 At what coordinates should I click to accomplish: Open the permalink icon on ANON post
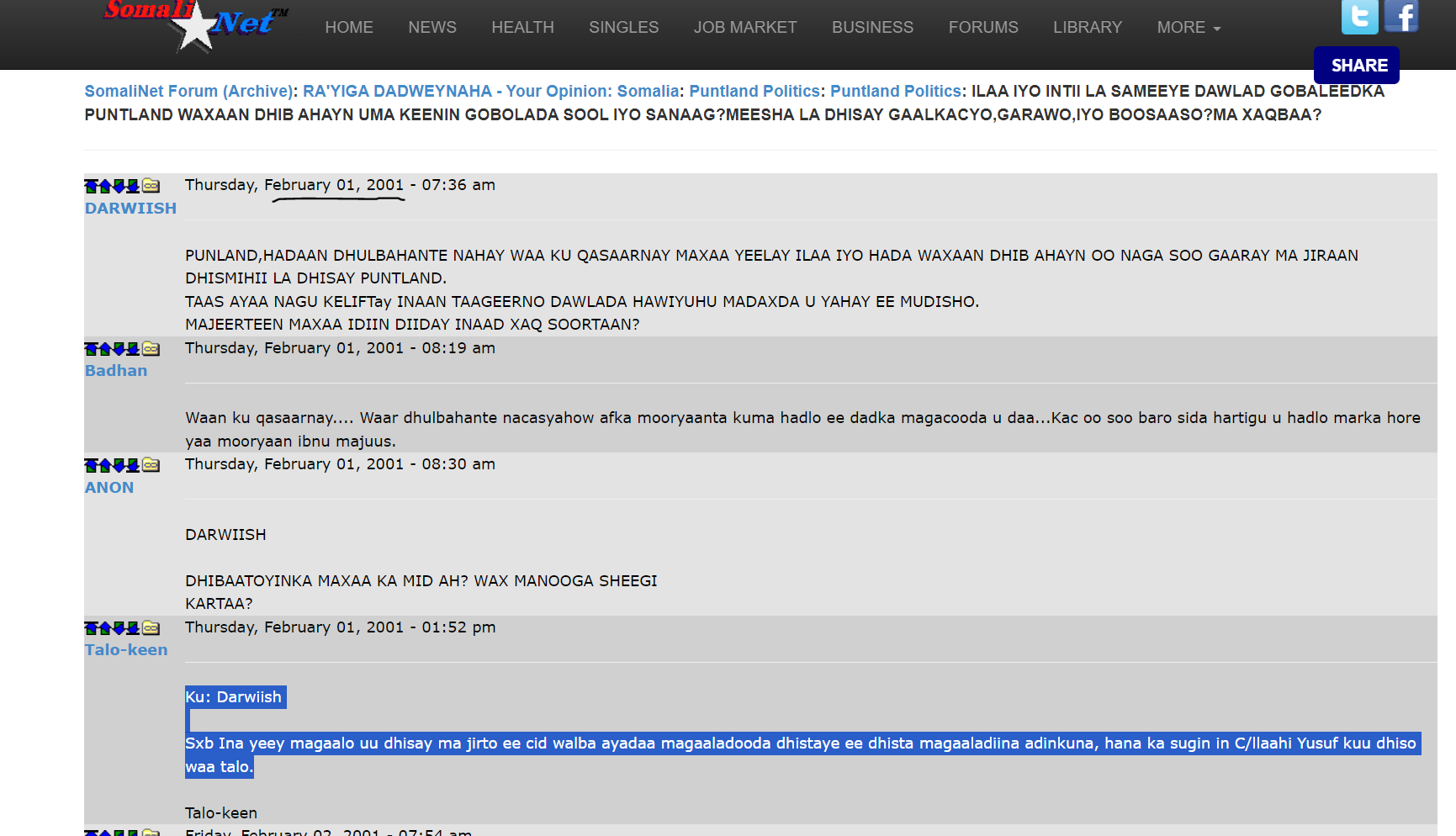point(151,464)
